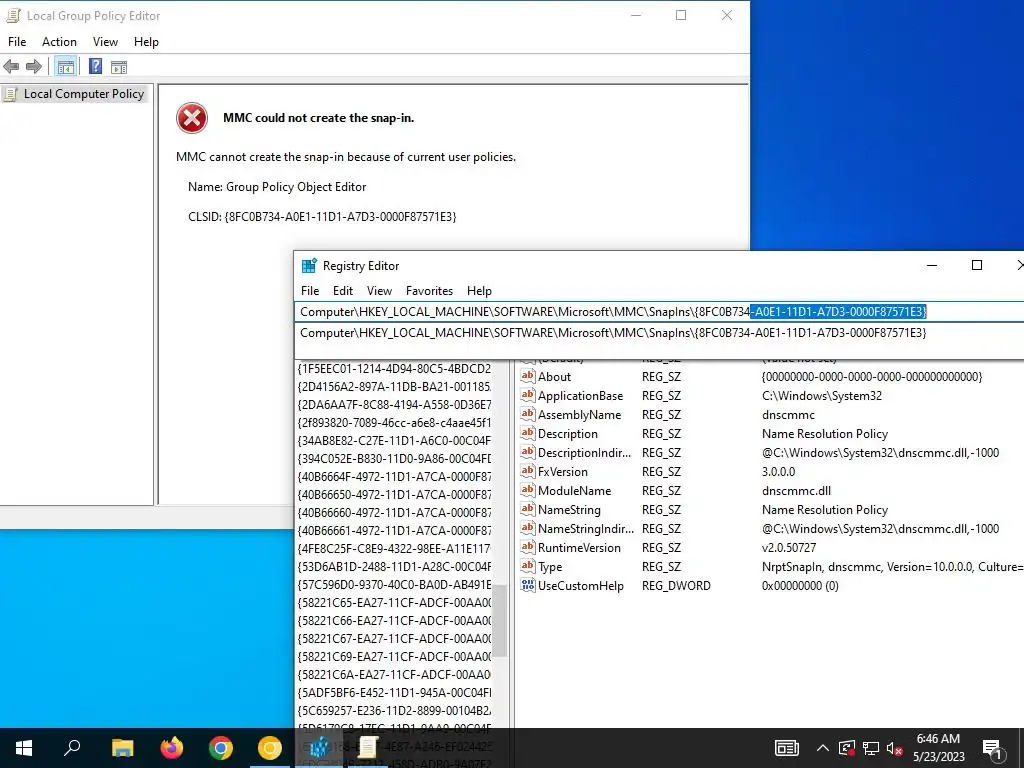
Task: Select key {57C596D0-9370-40C0-BA0D in tree
Action: (394, 584)
